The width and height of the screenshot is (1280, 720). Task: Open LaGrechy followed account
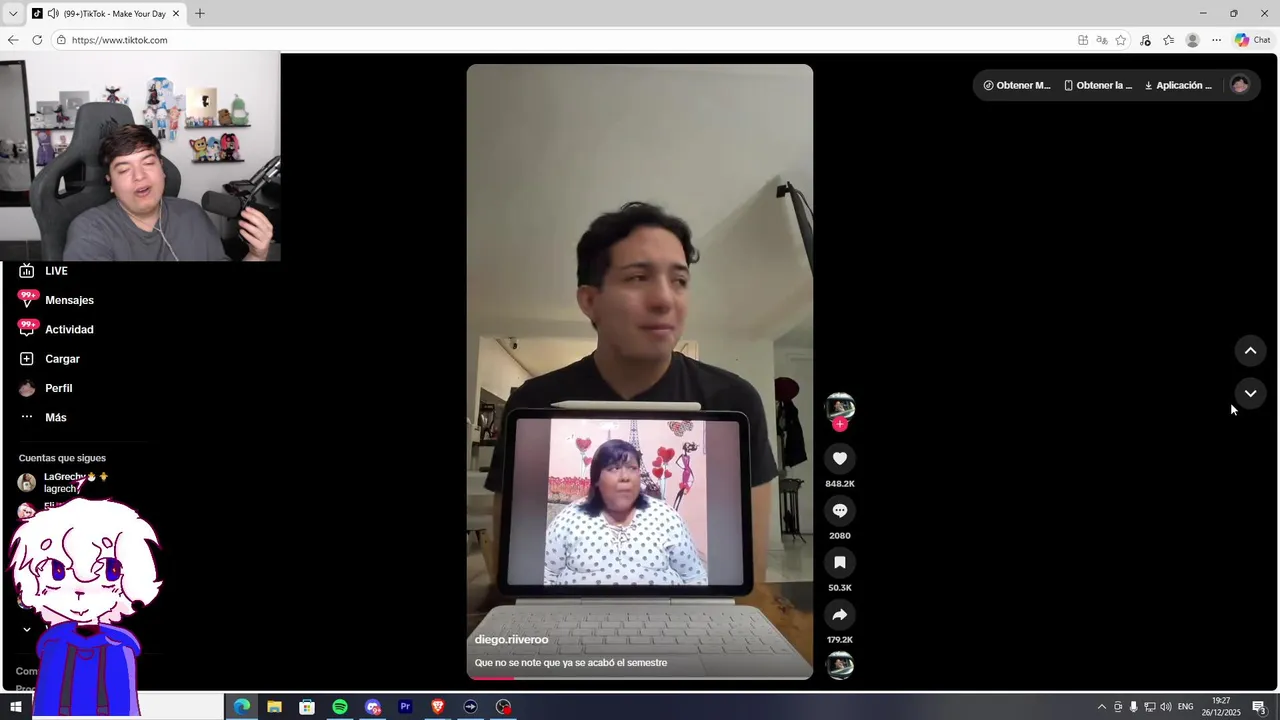point(63,482)
